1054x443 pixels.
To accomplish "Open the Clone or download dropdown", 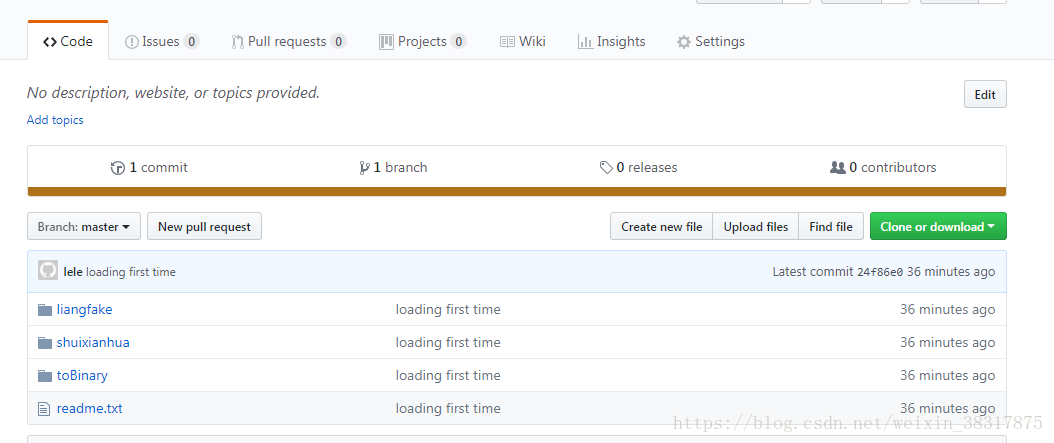I will (938, 227).
